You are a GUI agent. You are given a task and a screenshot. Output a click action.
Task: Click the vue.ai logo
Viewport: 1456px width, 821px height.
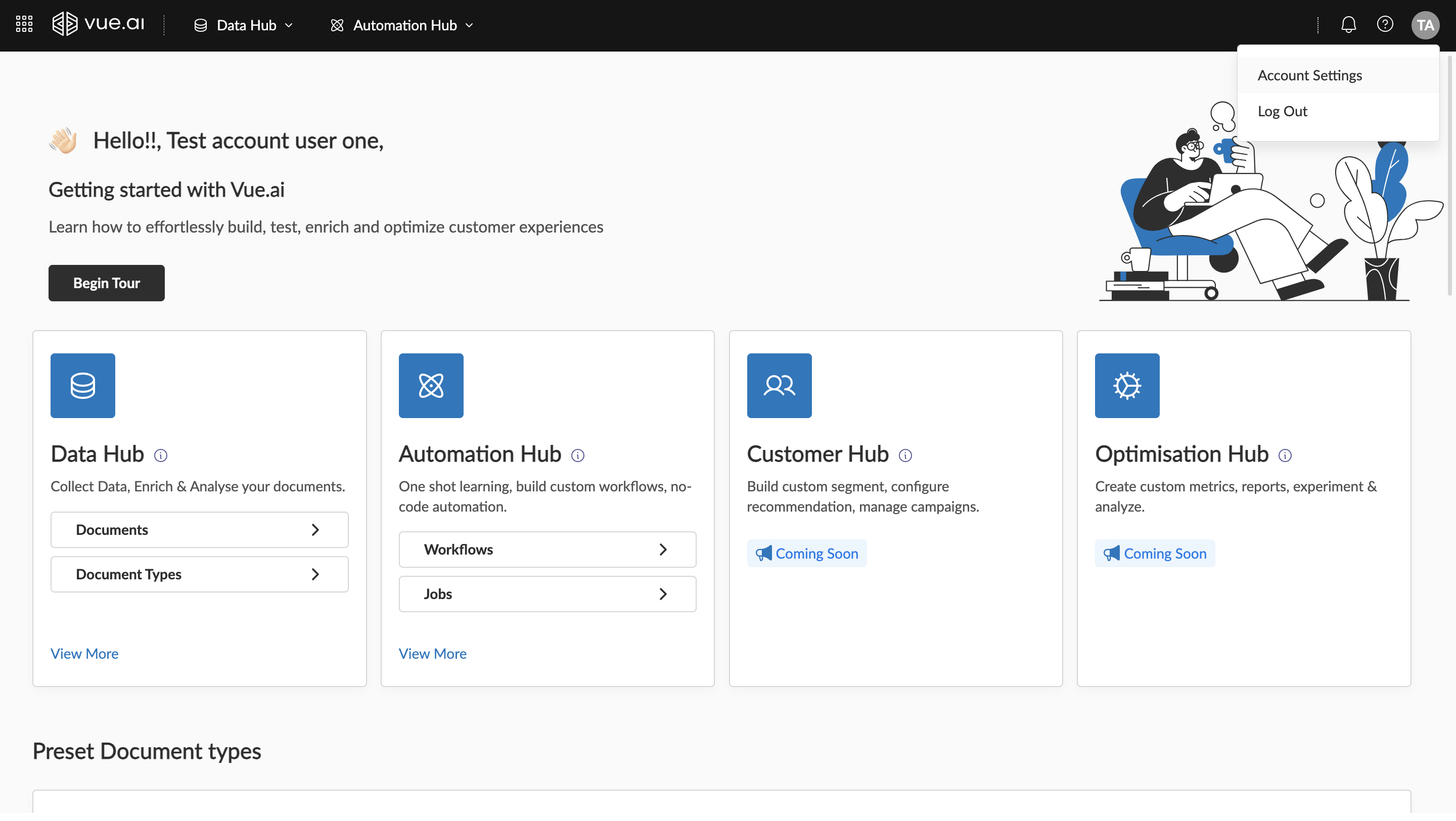99,24
